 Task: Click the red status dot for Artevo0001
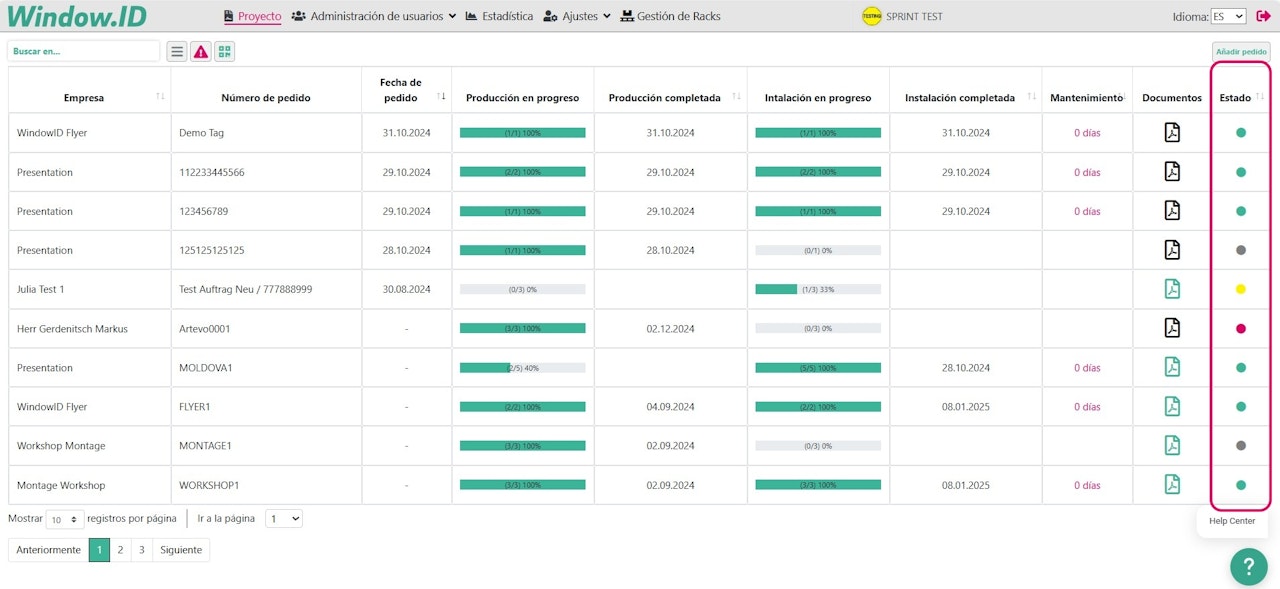[x=1241, y=329]
